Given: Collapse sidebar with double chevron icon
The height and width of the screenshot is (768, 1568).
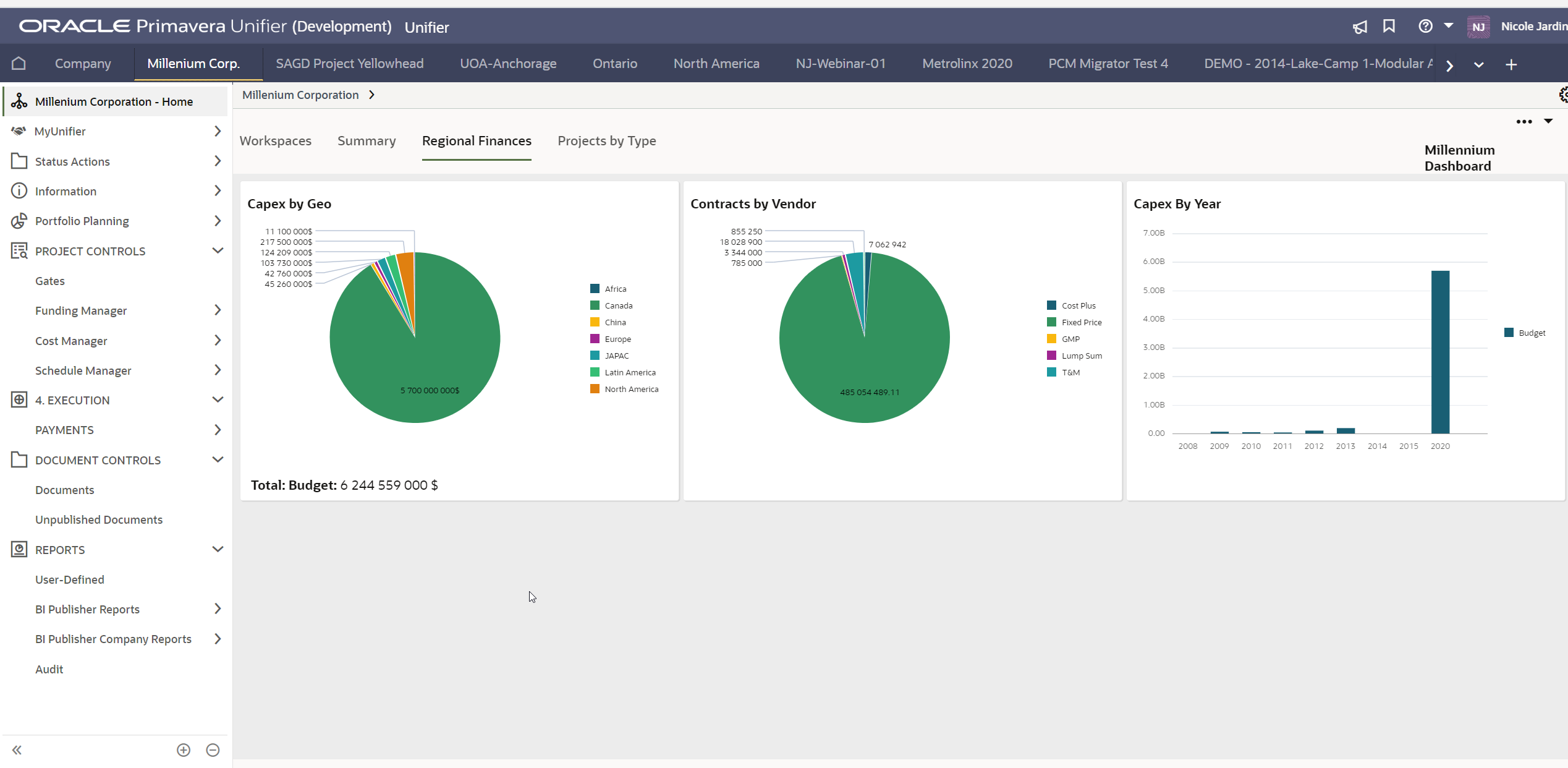Looking at the screenshot, I should 17,750.
